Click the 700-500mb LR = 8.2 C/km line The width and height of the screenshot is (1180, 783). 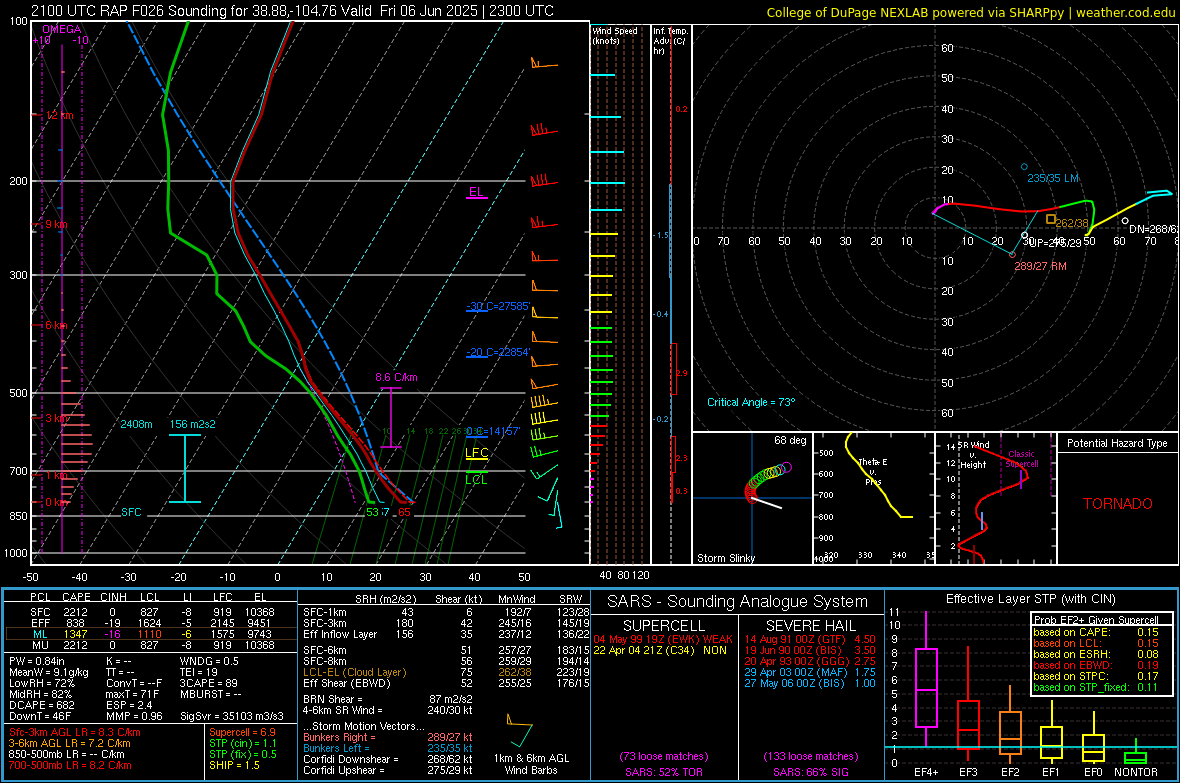point(70,765)
